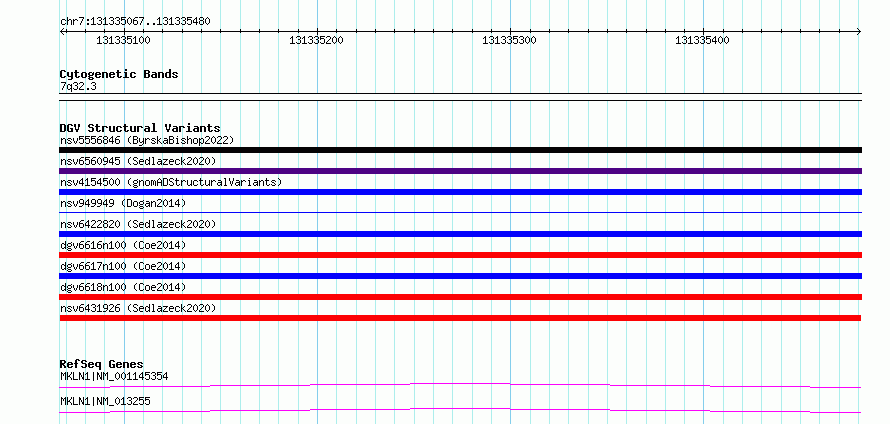Open variant nsv6560945 (Sedlazeck2020) label
The image size is (890, 424).
(138, 161)
